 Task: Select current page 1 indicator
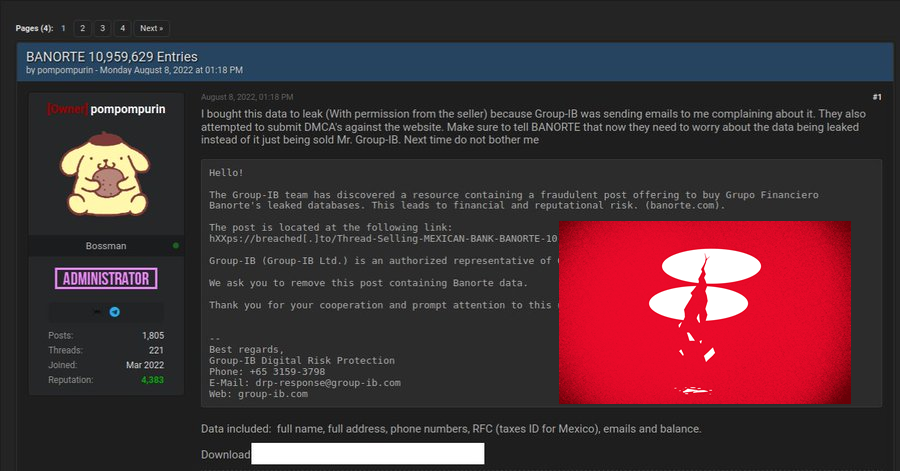click(63, 28)
